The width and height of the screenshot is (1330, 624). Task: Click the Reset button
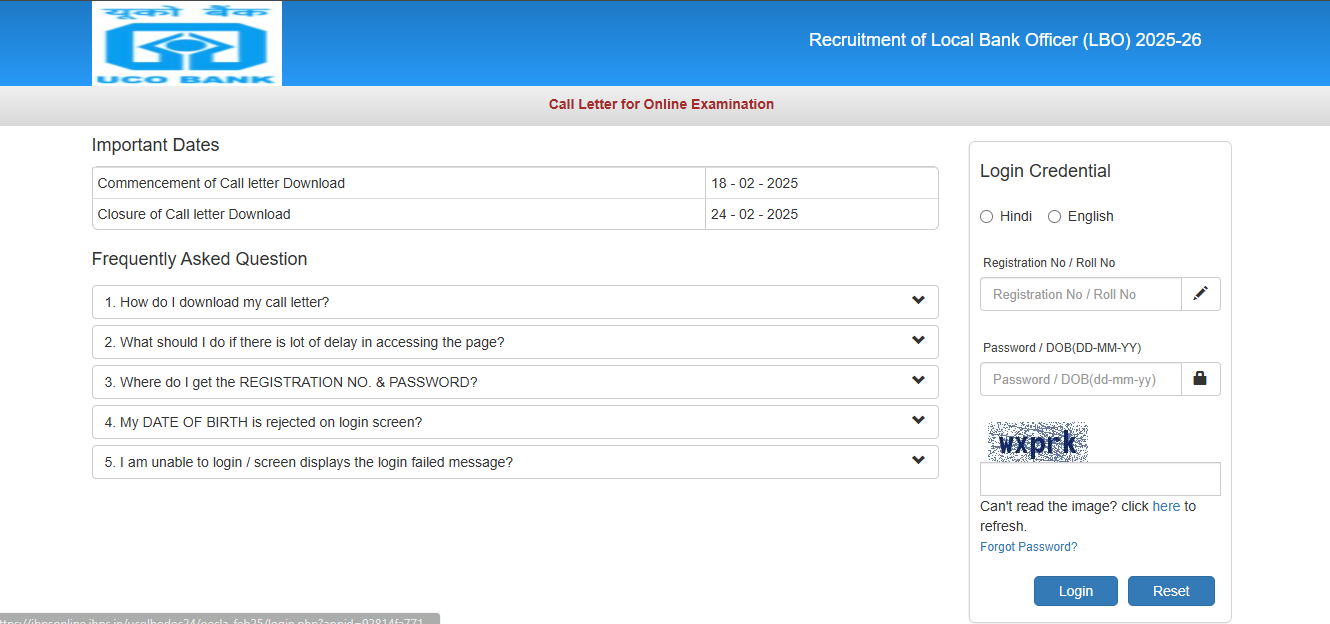(x=1170, y=590)
